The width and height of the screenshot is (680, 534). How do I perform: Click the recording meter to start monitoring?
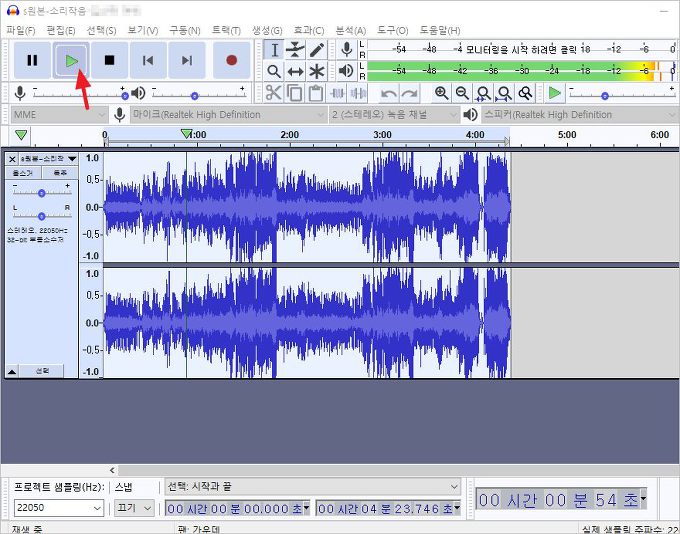[521, 49]
